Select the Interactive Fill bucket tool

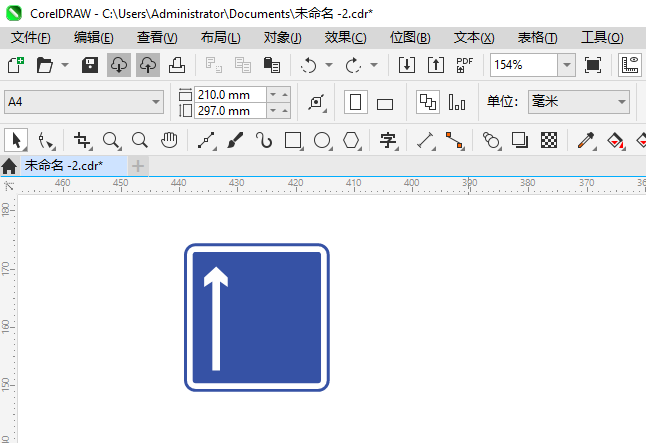pyautogui.click(x=615, y=141)
